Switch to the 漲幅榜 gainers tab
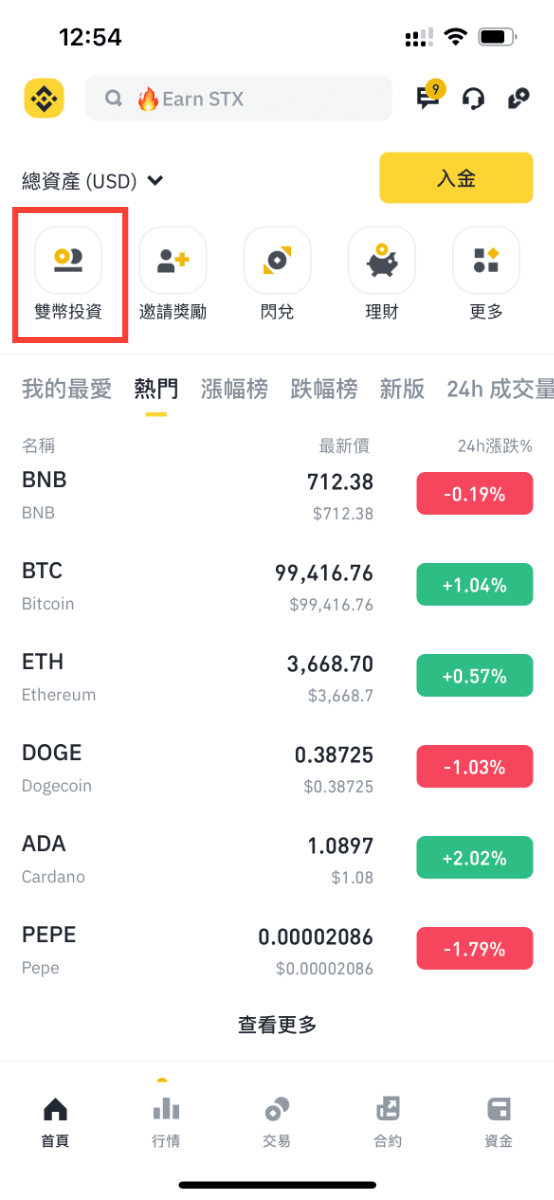Screen dimensions: 554x1200 [234, 389]
